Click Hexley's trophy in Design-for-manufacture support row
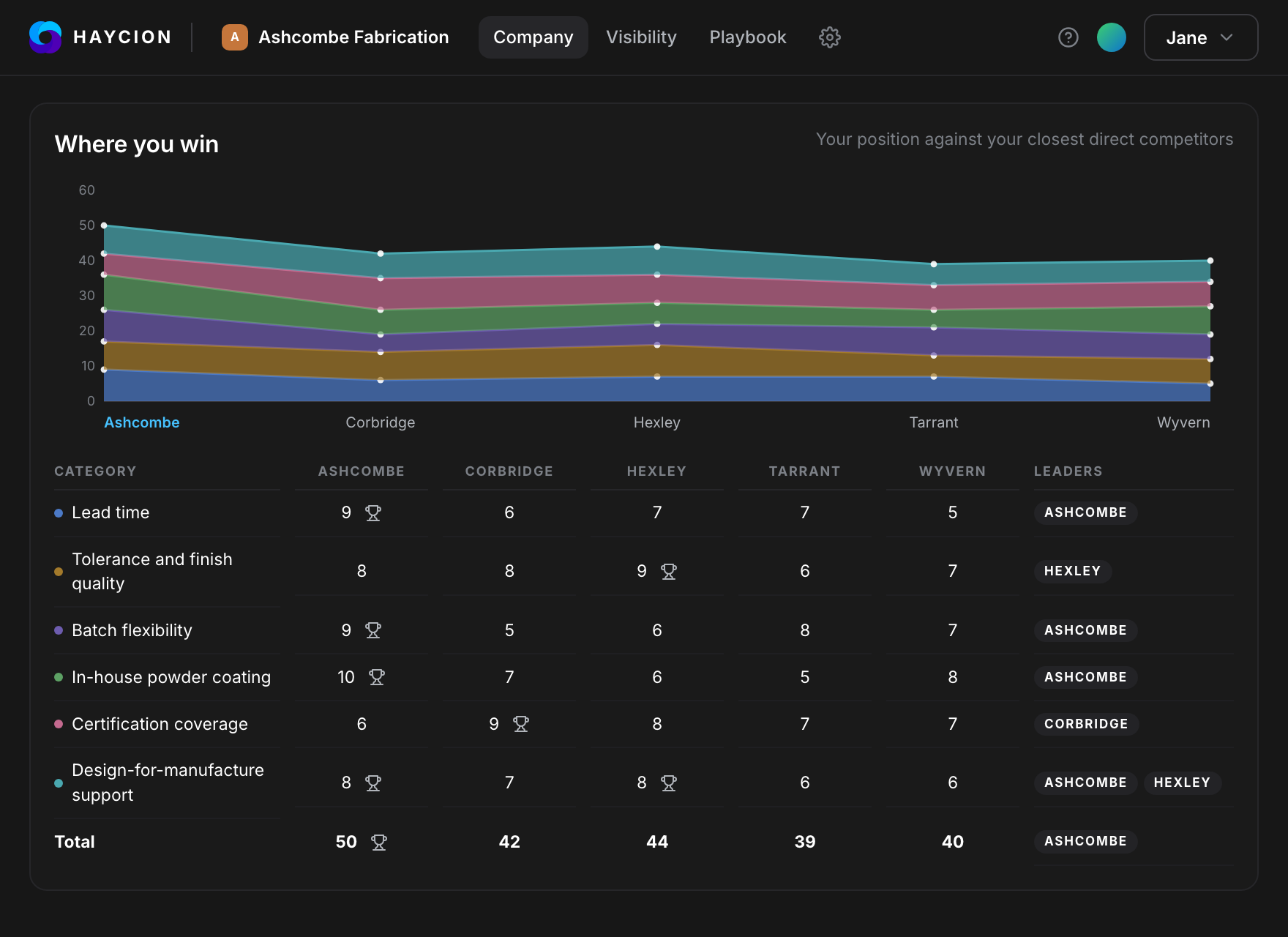This screenshot has height=937, width=1288. [x=669, y=783]
